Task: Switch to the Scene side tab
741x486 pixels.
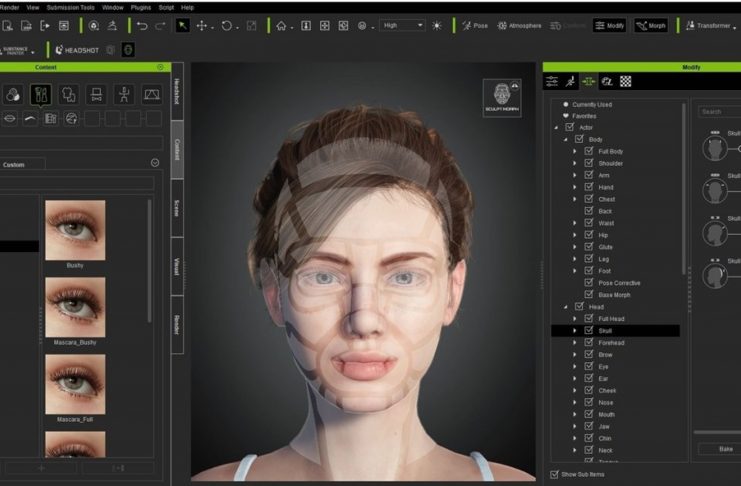Action: pos(177,208)
